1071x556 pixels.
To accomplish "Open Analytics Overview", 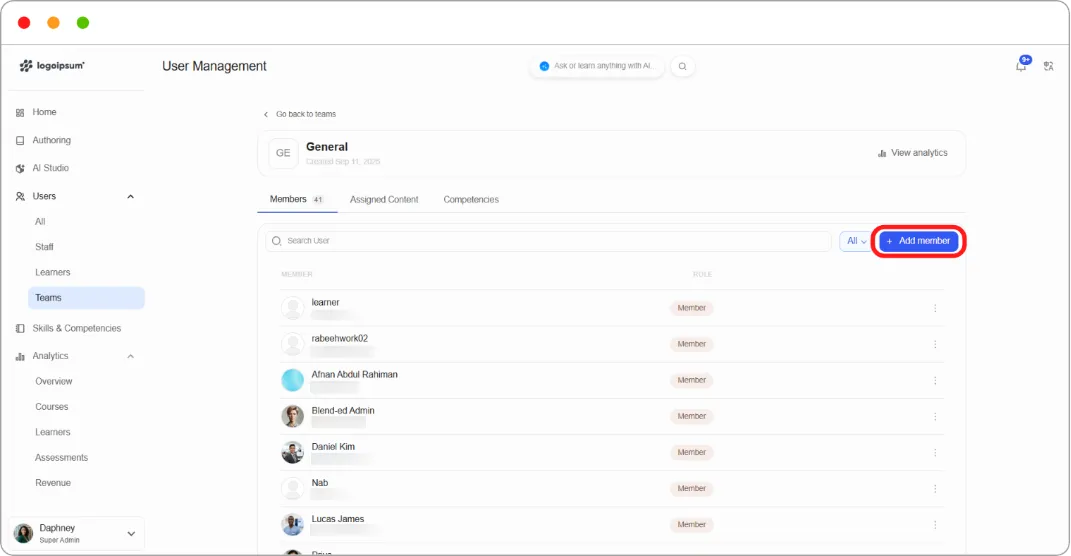I will coord(53,381).
